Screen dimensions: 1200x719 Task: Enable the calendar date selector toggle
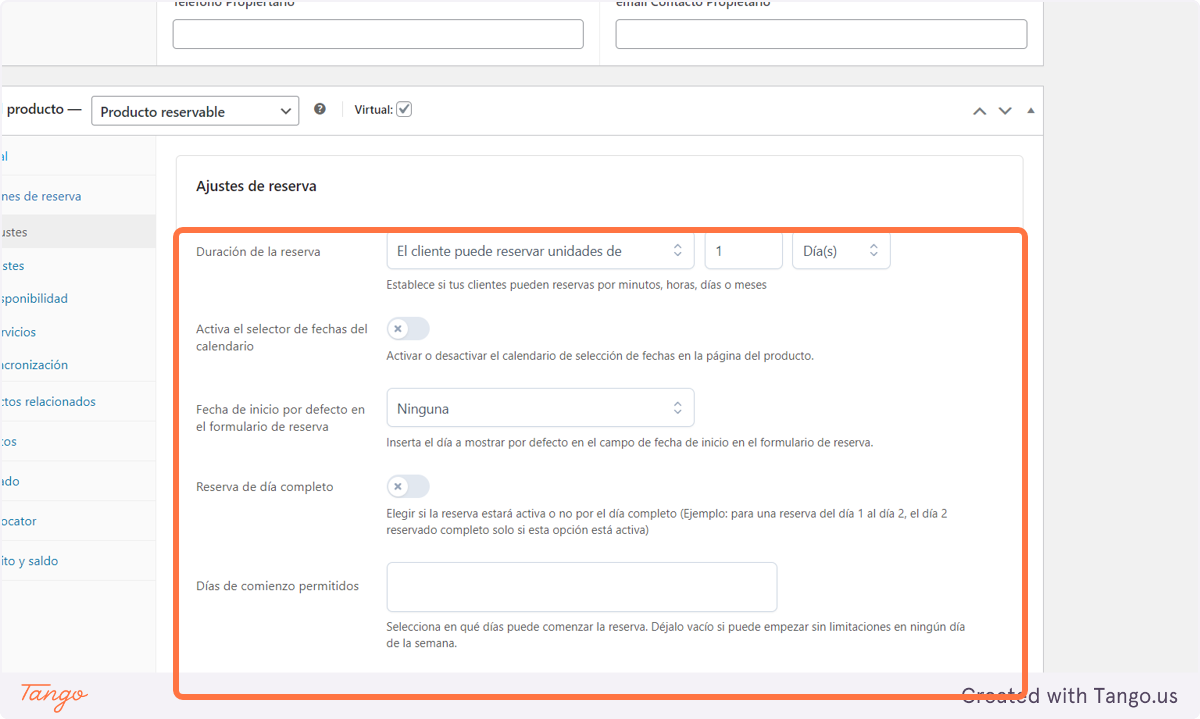pyautogui.click(x=408, y=329)
